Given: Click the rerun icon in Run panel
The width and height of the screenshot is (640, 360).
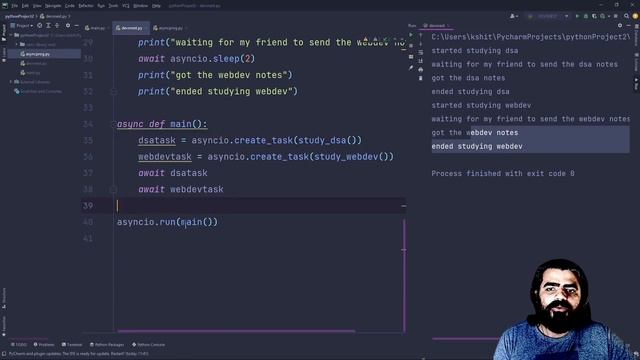Looking at the screenshot, I should click(411, 35).
